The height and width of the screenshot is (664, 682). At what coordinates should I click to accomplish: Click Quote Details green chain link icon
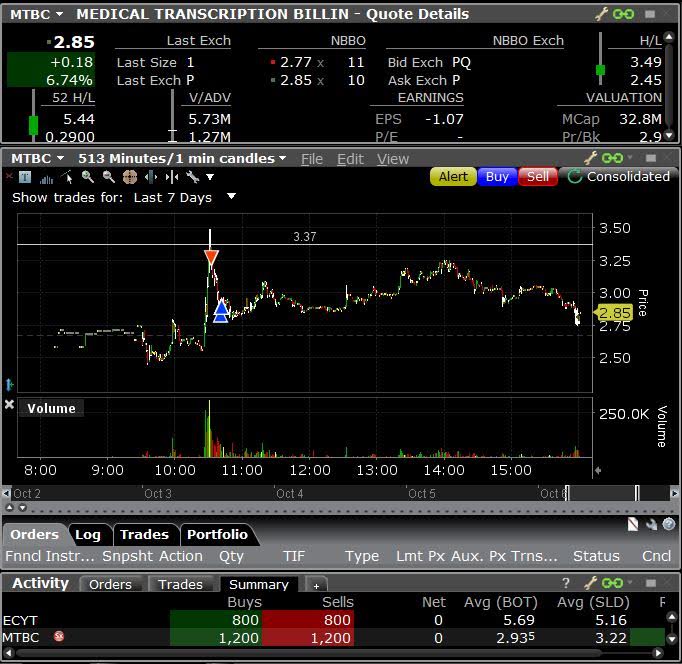pos(623,14)
